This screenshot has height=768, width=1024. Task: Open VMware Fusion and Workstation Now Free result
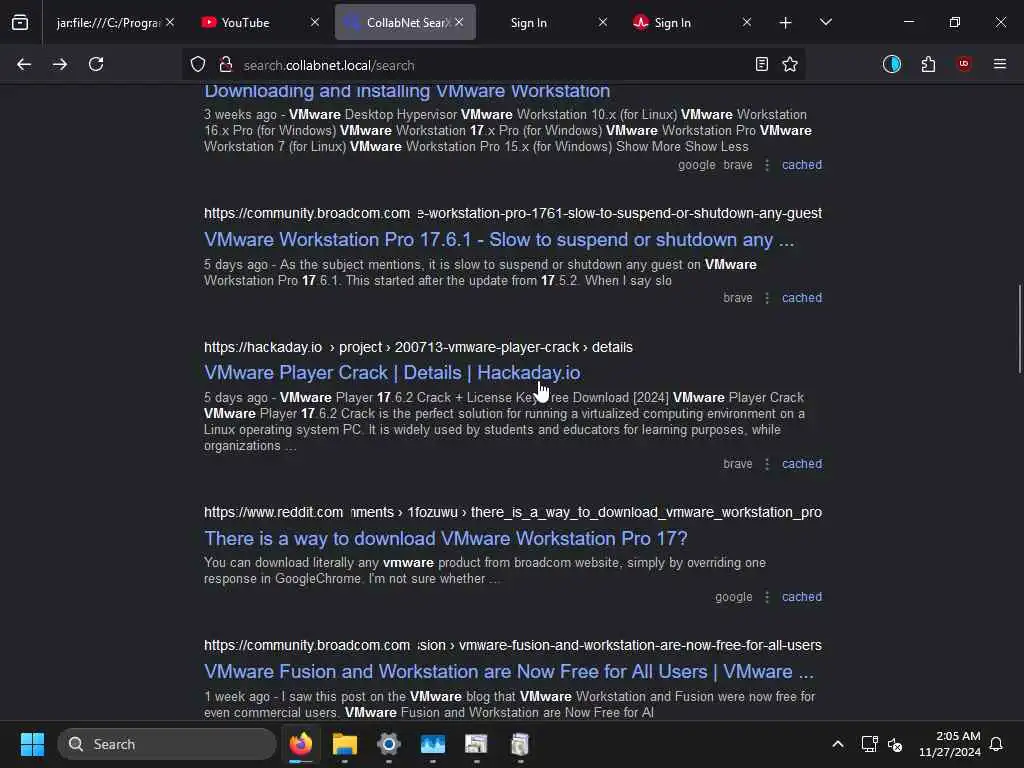coord(509,671)
